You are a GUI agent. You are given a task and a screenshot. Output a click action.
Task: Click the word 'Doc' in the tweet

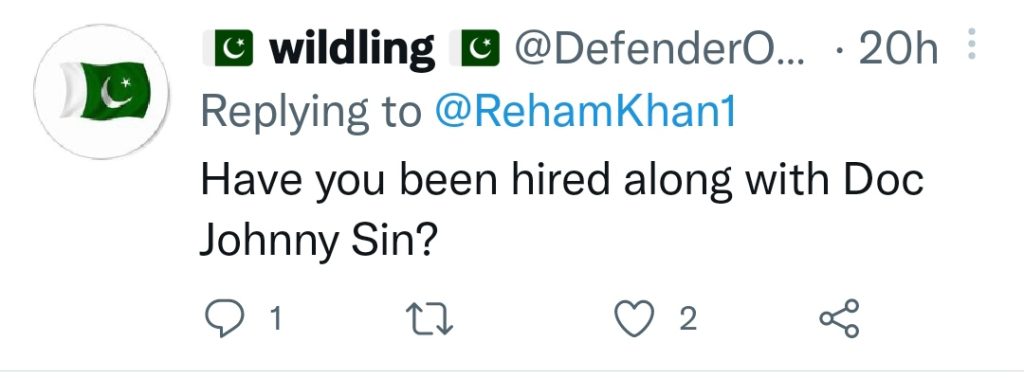point(884,179)
